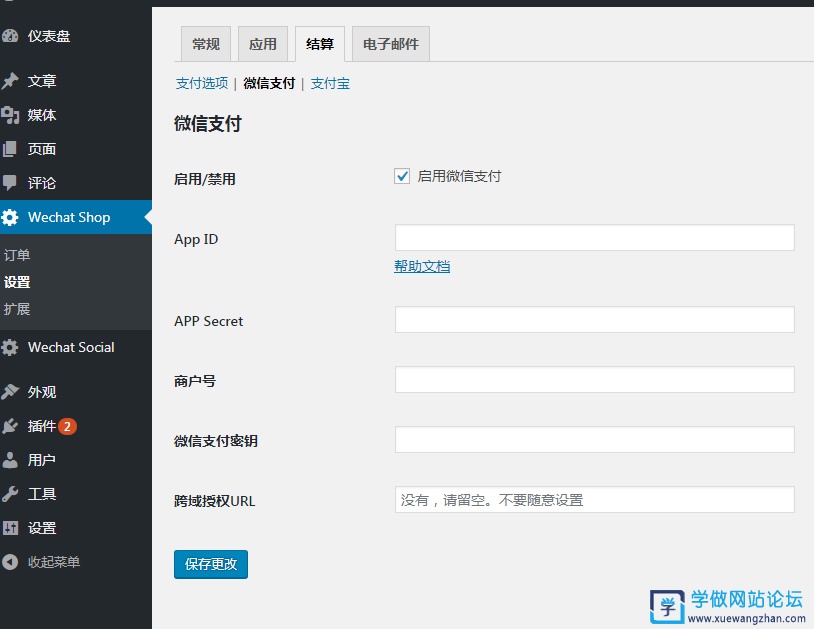814x629 pixels.
Task: Select the Wechat Social gear icon
Action: tap(14, 347)
